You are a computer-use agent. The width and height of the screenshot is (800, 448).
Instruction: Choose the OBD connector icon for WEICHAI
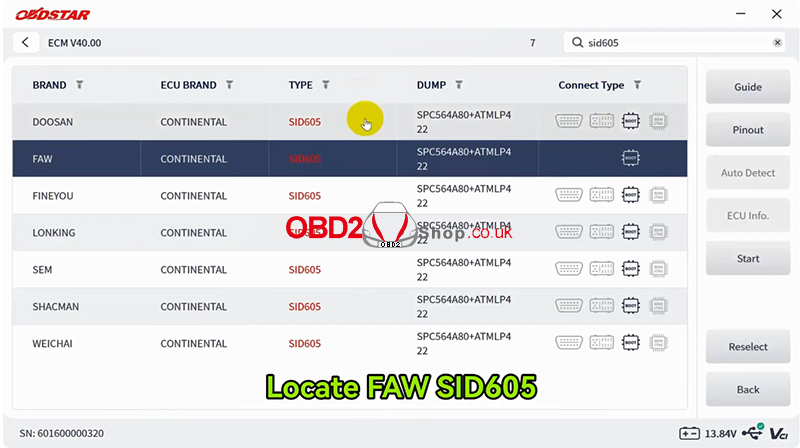[x=568, y=343]
